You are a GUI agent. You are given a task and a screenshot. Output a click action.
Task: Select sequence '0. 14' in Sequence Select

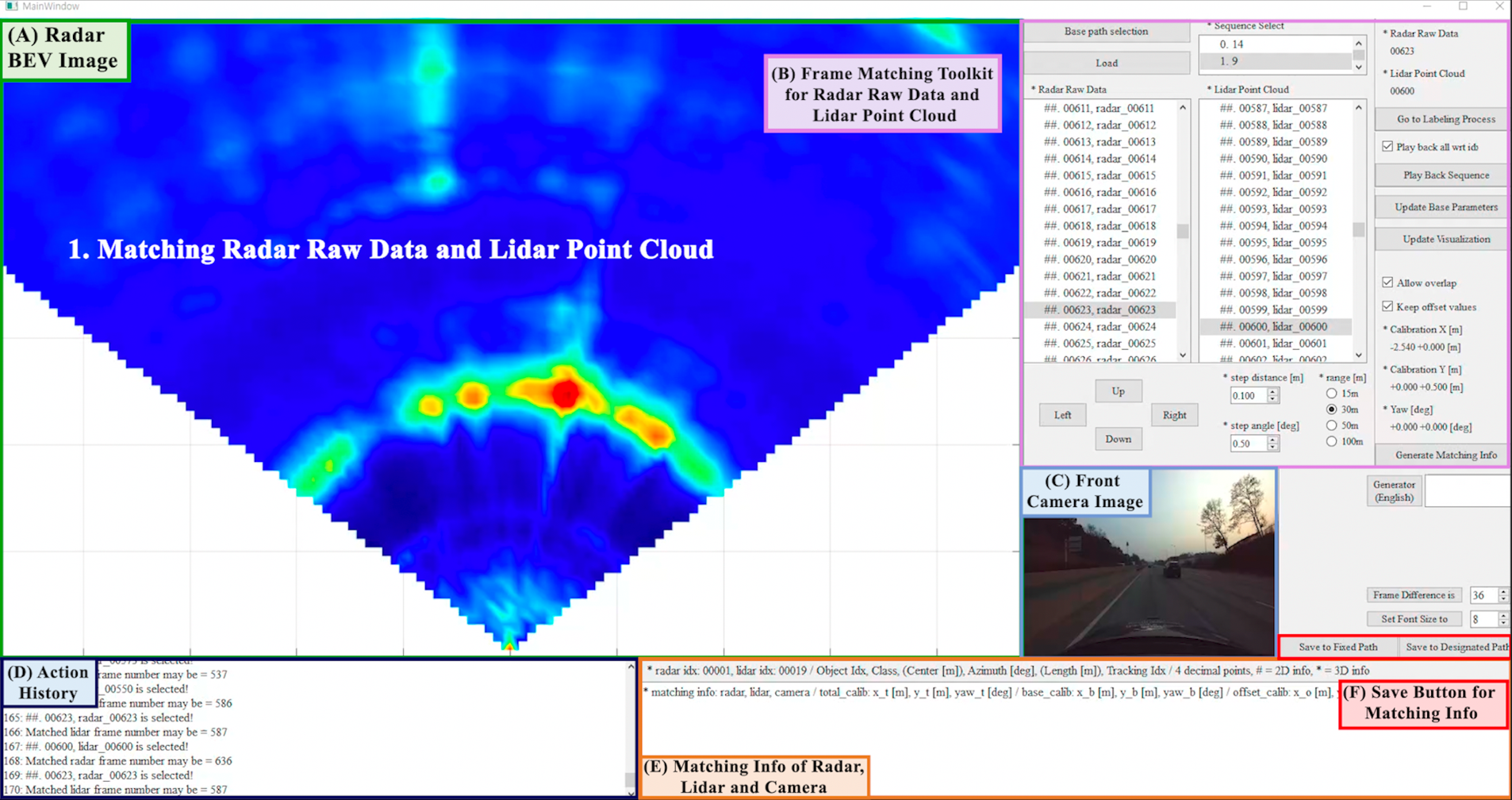click(x=1276, y=44)
